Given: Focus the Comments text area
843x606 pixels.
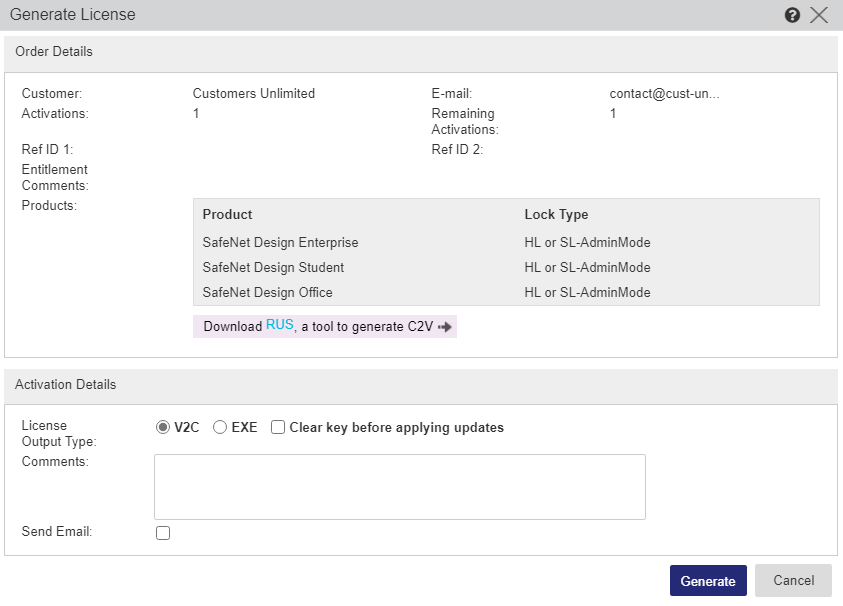Looking at the screenshot, I should tap(399, 487).
